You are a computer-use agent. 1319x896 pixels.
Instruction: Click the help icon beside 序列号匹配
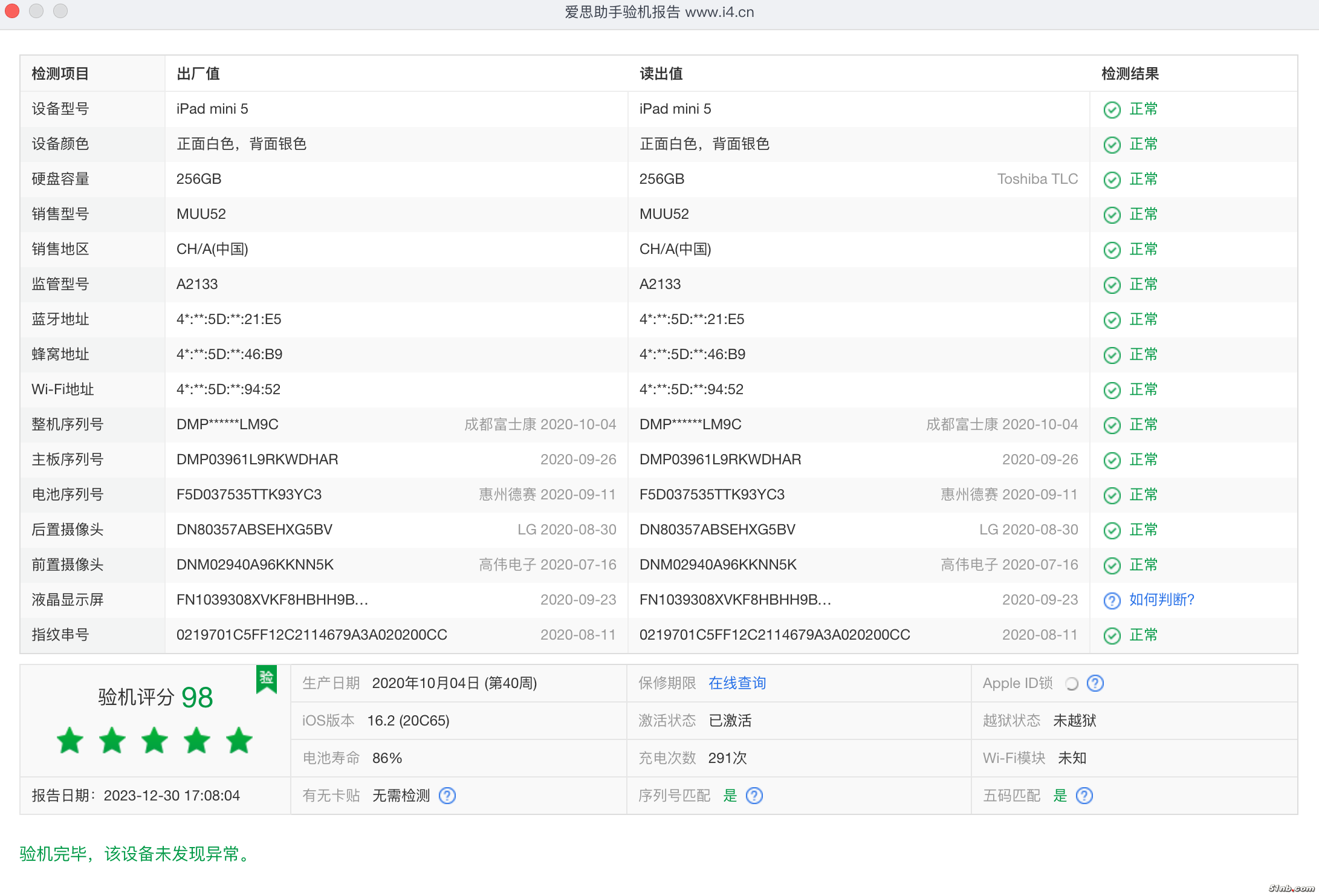point(754,796)
